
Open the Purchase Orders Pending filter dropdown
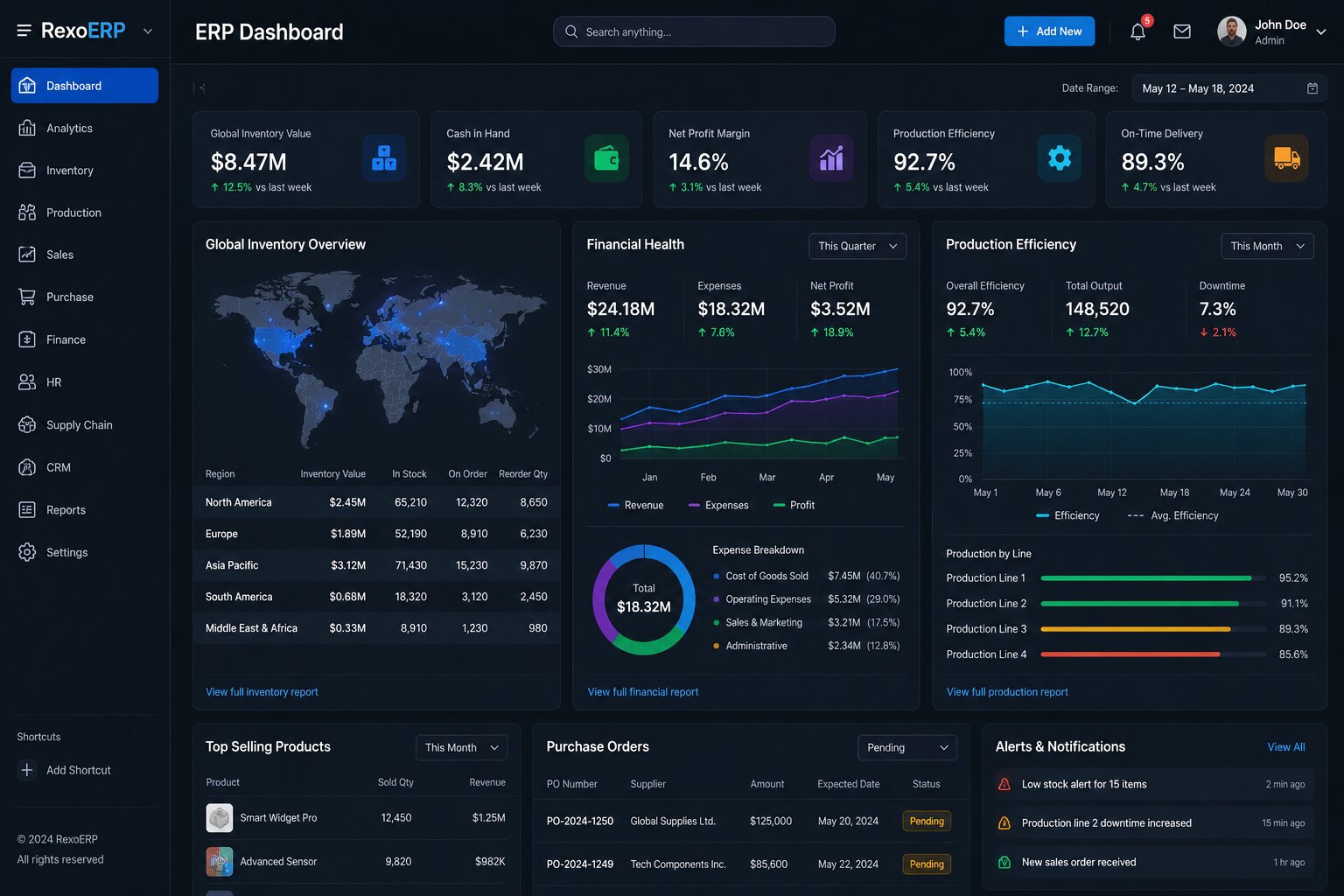pos(907,747)
